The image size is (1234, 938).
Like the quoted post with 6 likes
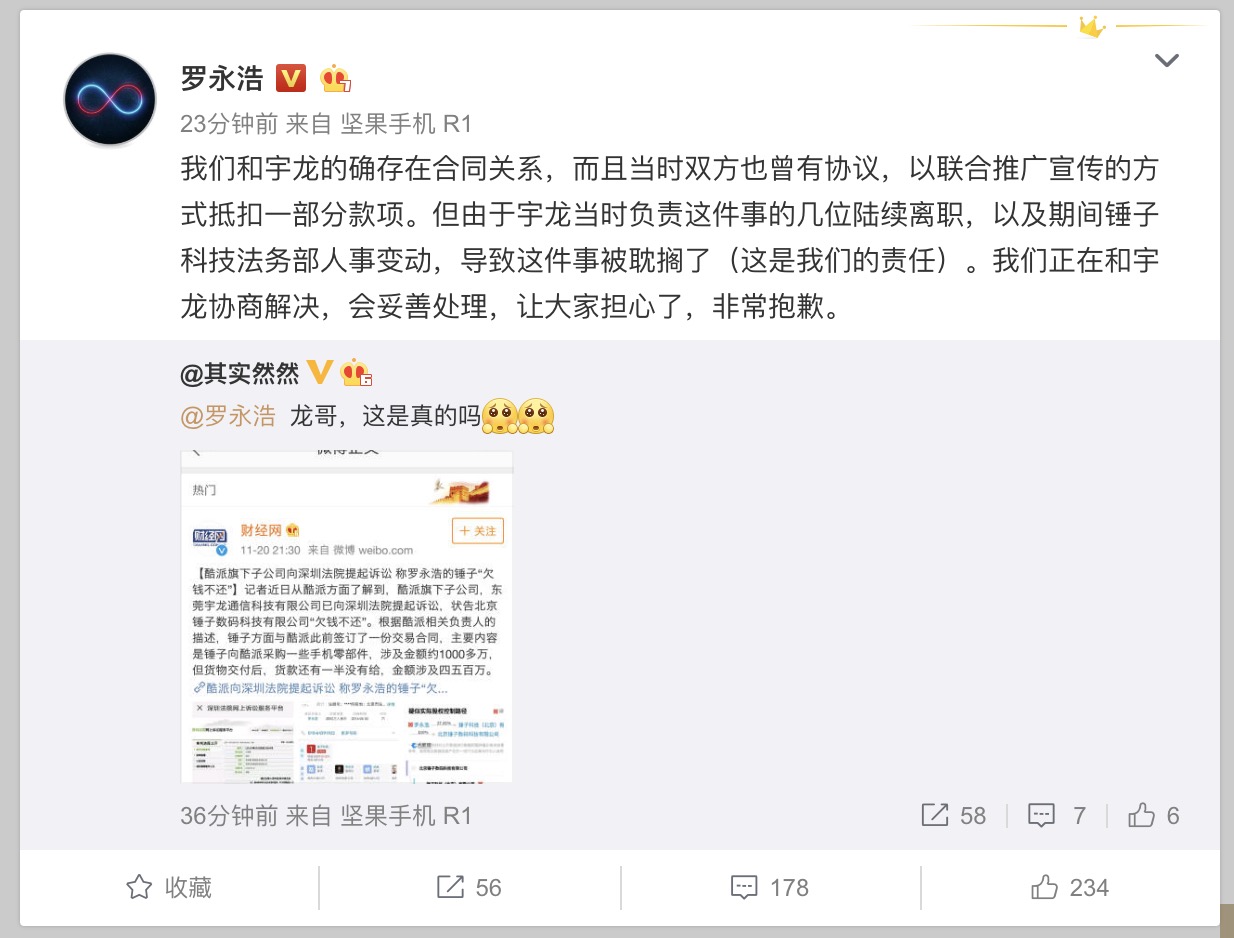coord(1153,816)
